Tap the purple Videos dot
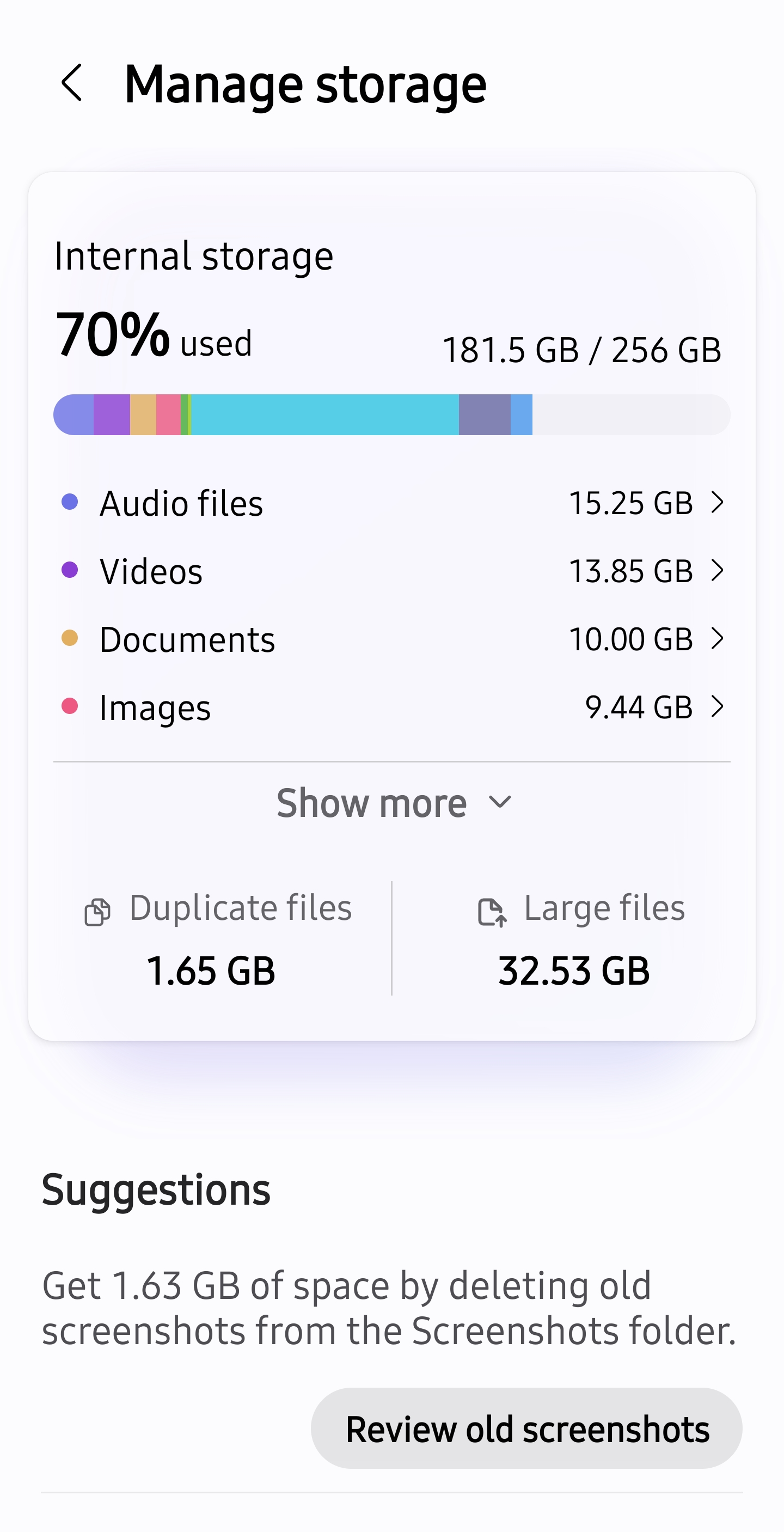 (x=70, y=570)
